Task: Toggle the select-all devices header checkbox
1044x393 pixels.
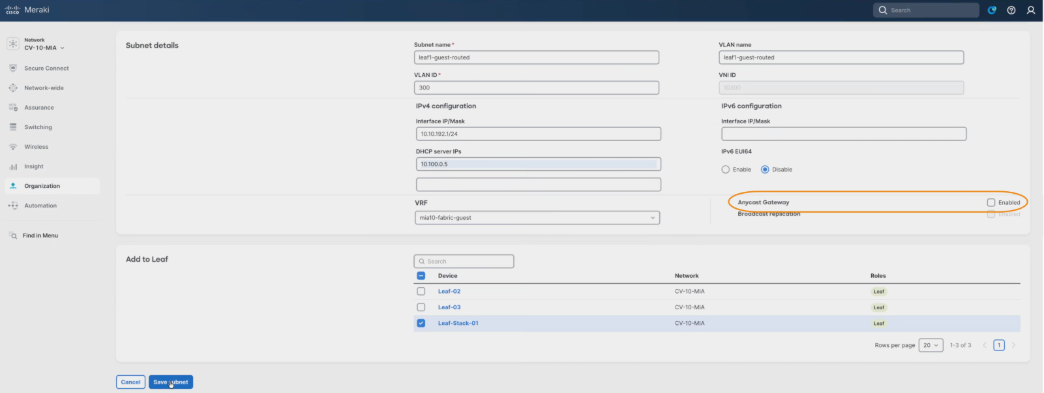Action: (421, 276)
